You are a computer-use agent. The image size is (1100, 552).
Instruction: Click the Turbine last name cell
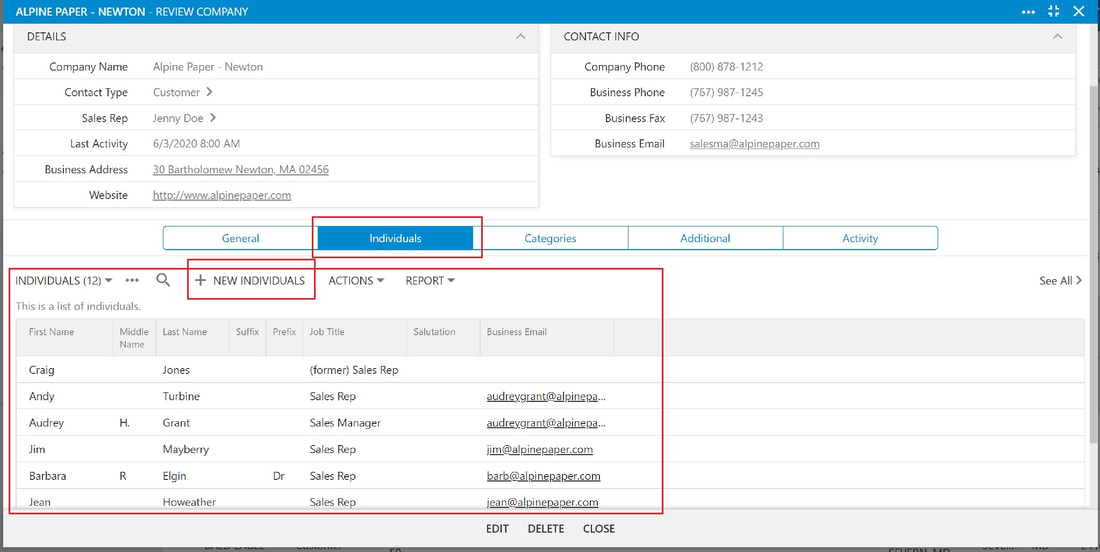[x=181, y=396]
